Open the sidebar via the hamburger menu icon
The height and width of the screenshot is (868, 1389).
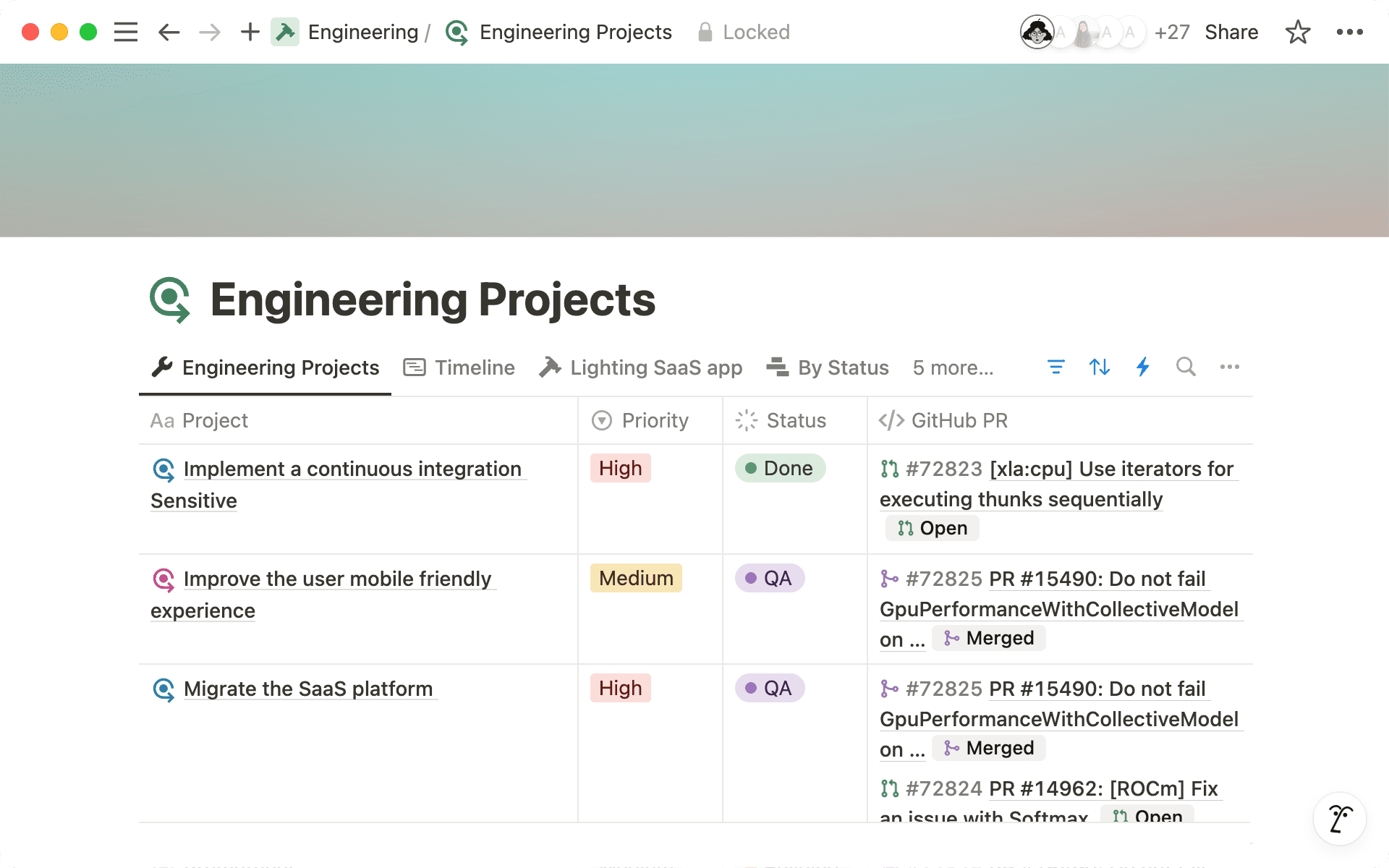click(x=125, y=32)
